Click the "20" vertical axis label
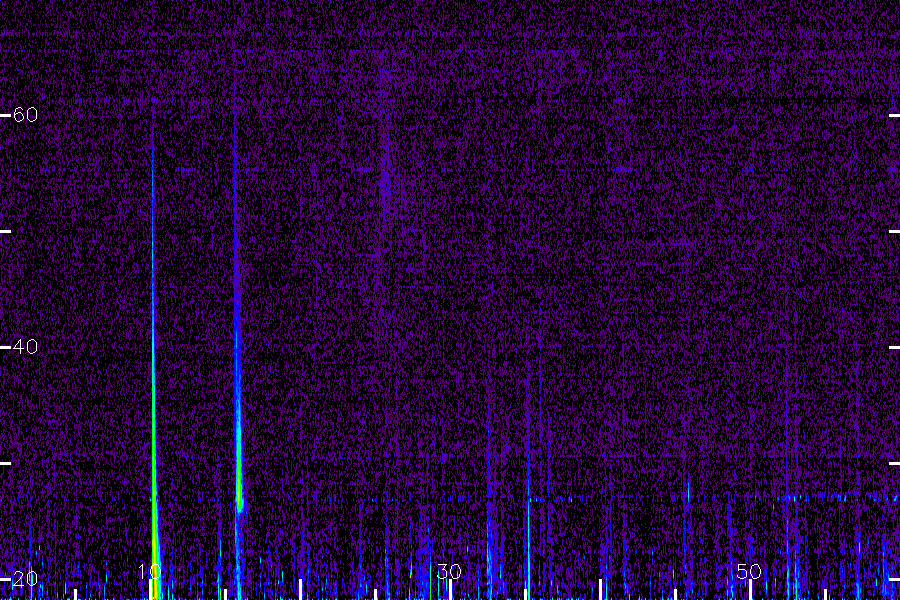 [x=25, y=579]
